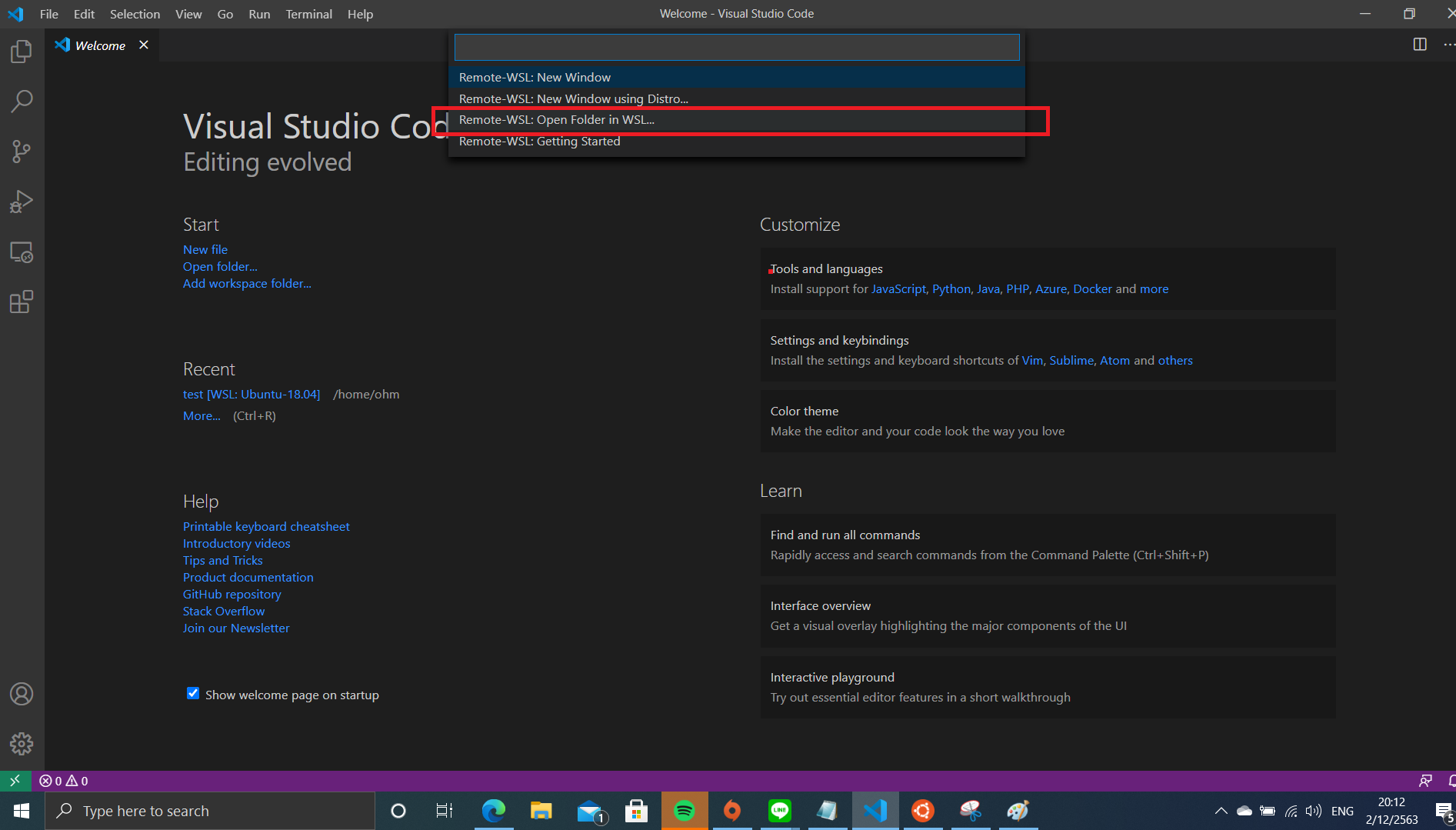This screenshot has width=1456, height=830.
Task: Uncheck Show welcome page on startup
Action: tap(193, 694)
